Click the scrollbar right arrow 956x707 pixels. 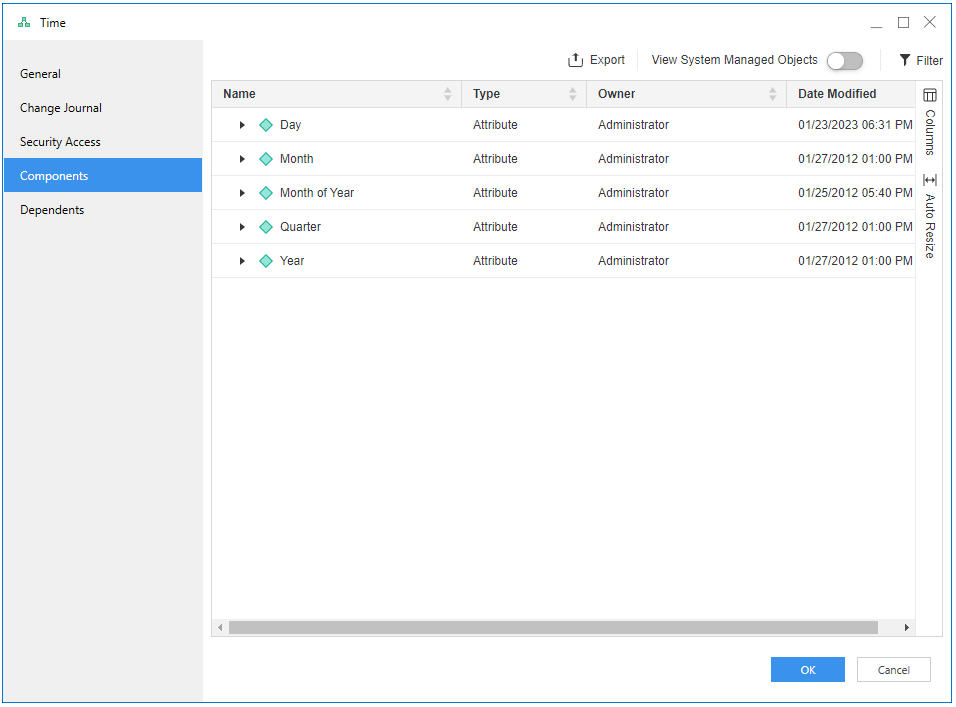pyautogui.click(x=907, y=627)
